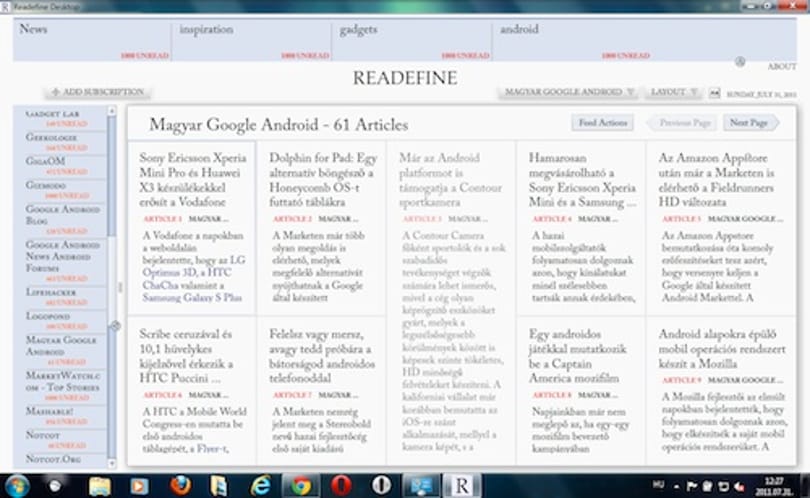Click the Add Subscription button
Image resolution: width=810 pixels, height=498 pixels.
point(98,92)
